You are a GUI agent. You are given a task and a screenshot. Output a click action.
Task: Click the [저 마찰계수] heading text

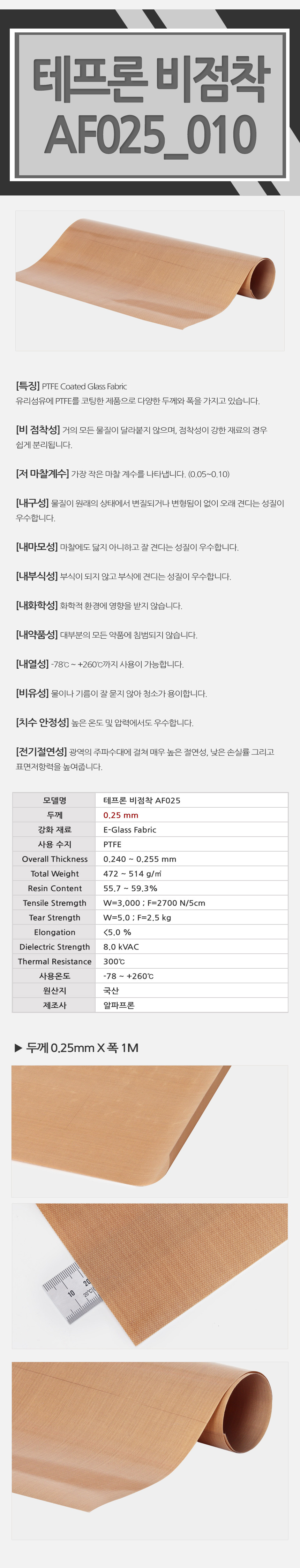click(42, 474)
